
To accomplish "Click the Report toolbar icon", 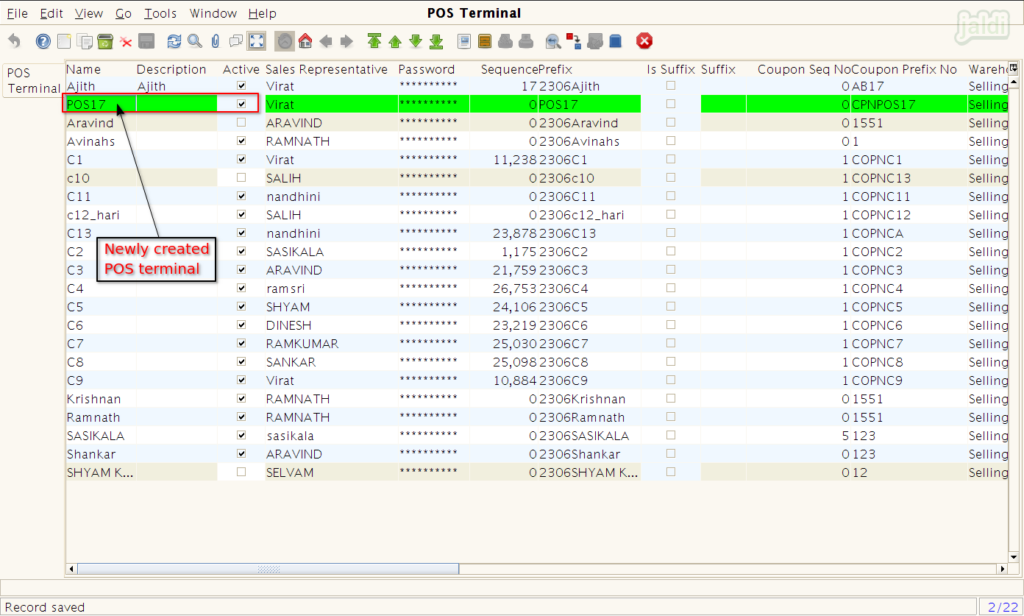I will (x=464, y=41).
